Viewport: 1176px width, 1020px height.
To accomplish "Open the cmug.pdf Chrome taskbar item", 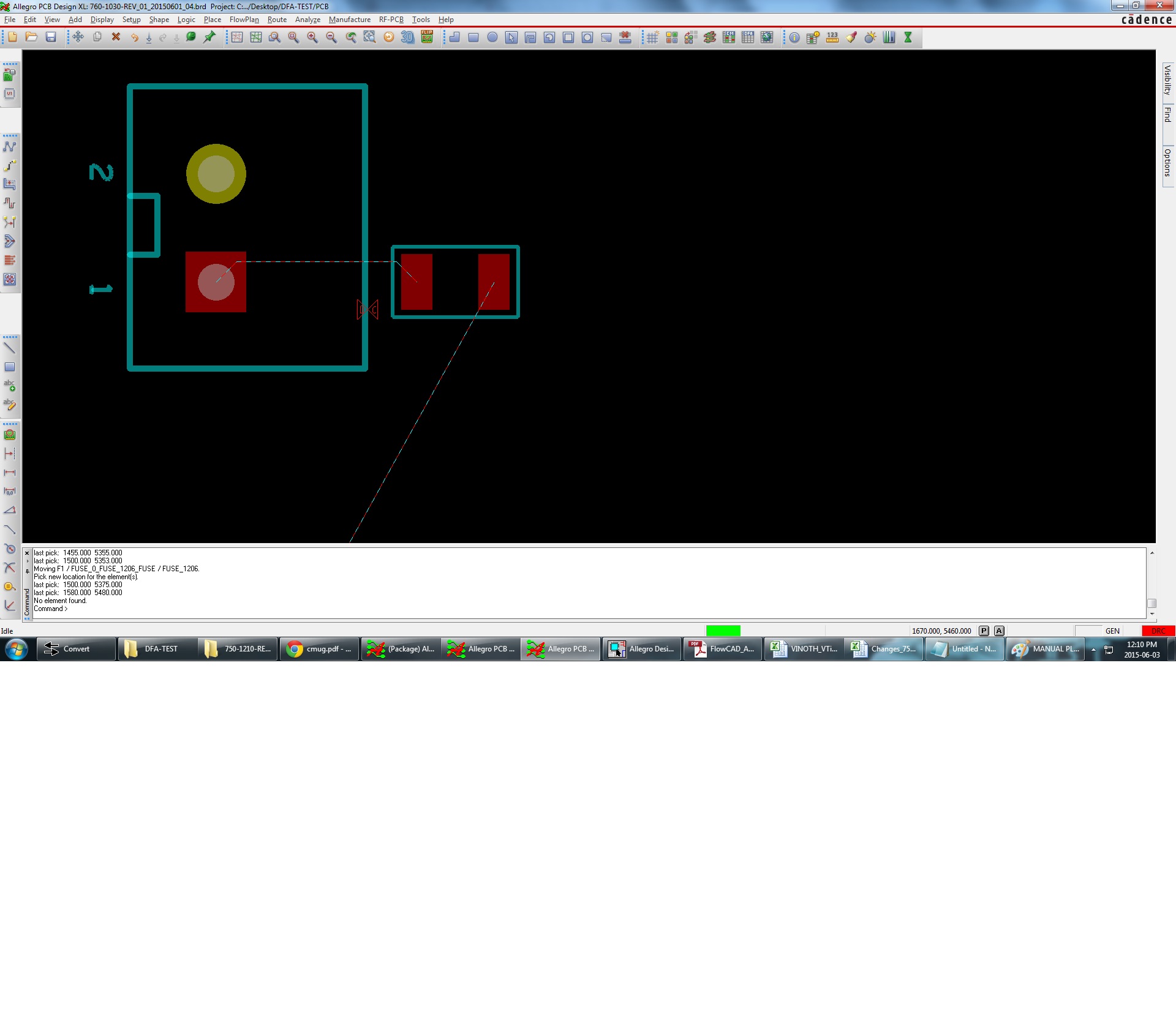I will (320, 649).
